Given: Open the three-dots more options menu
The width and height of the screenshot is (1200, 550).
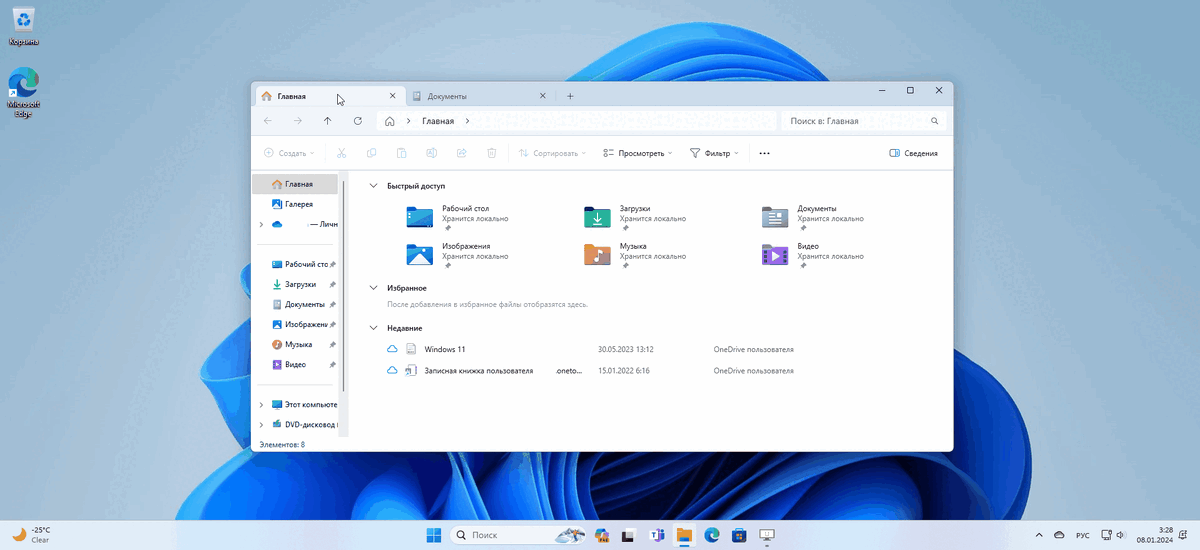Looking at the screenshot, I should click(765, 153).
